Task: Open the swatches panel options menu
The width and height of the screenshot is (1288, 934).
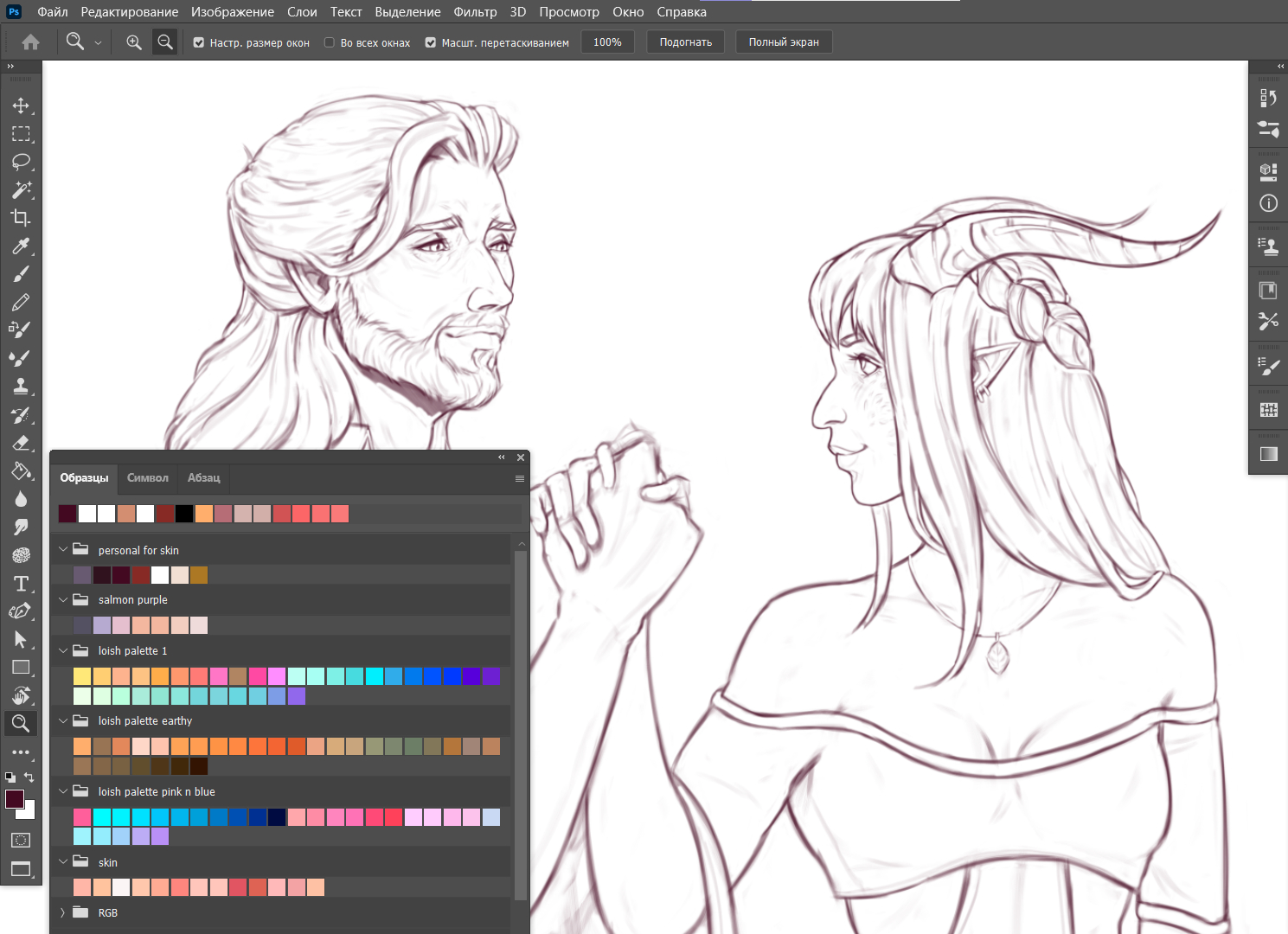Action: coord(520,478)
